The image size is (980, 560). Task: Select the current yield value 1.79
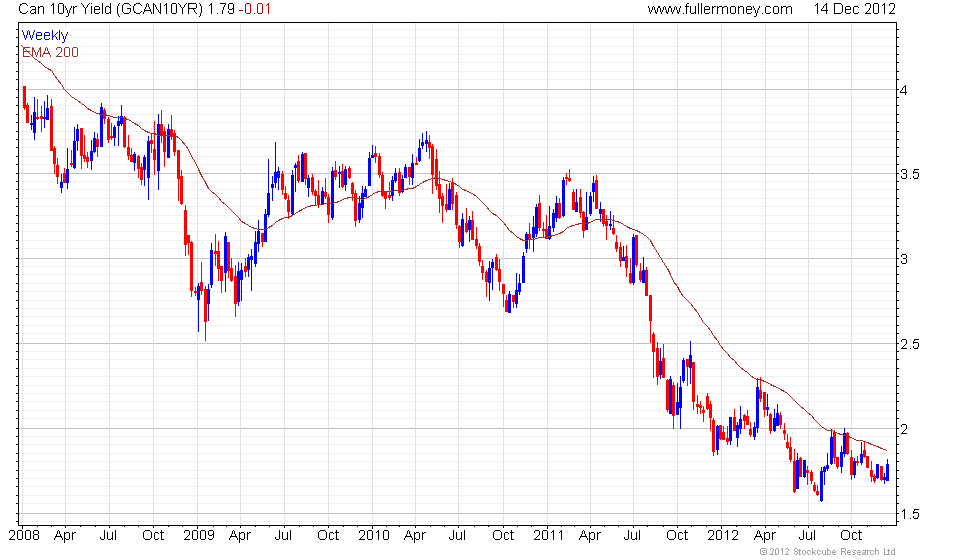pyautogui.click(x=221, y=9)
